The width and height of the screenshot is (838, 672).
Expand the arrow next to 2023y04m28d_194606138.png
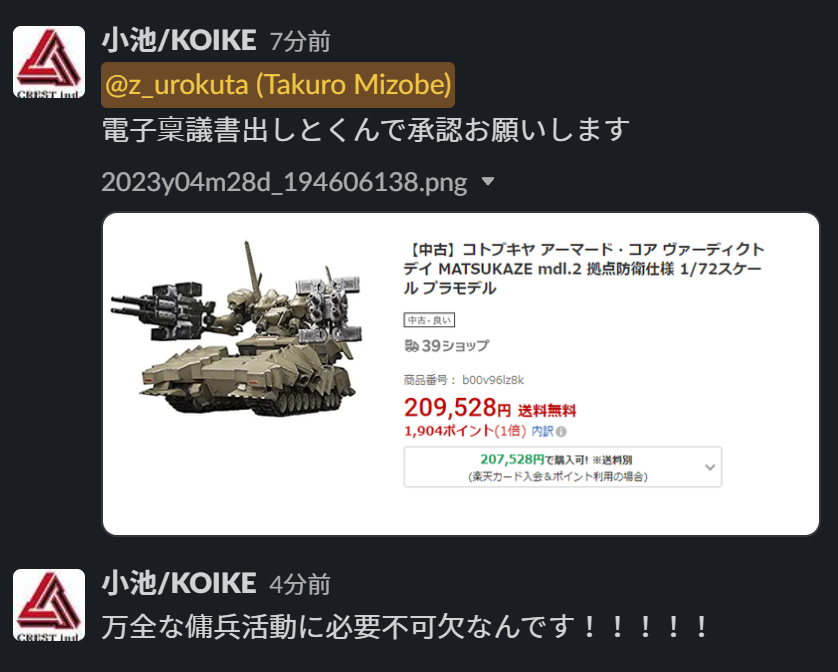(x=487, y=182)
